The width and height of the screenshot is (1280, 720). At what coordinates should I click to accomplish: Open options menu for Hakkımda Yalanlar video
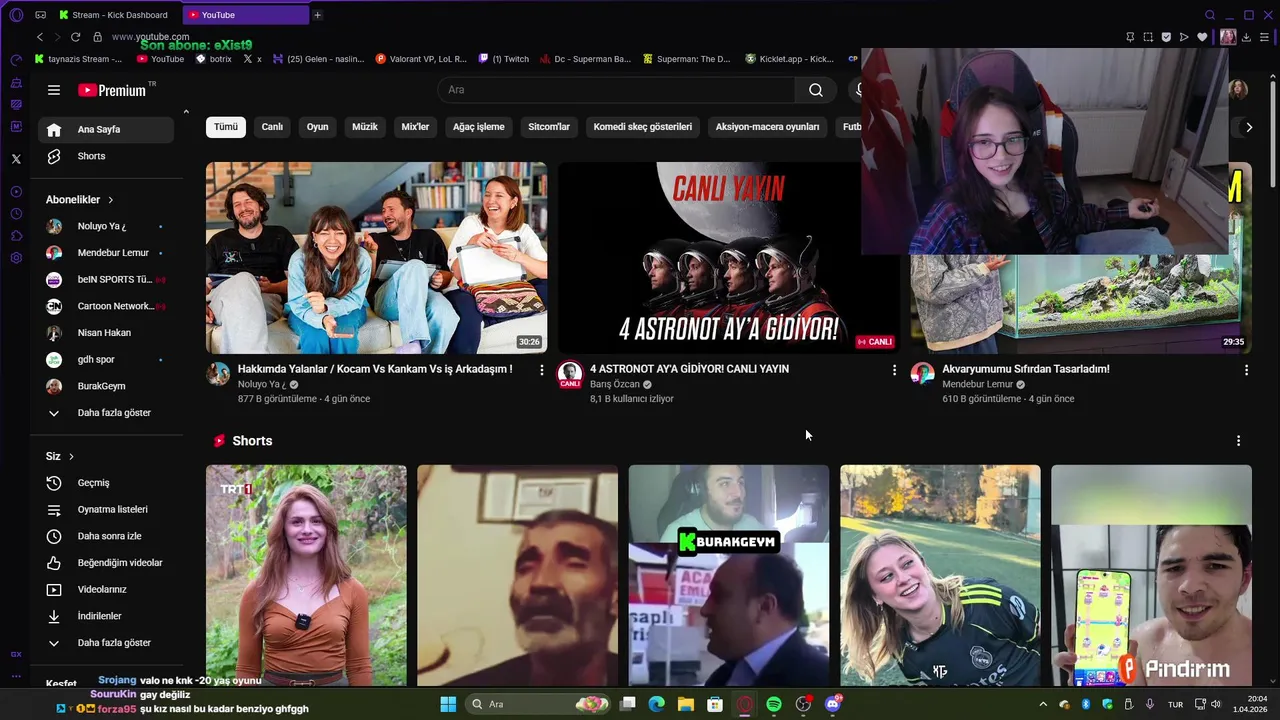(542, 370)
